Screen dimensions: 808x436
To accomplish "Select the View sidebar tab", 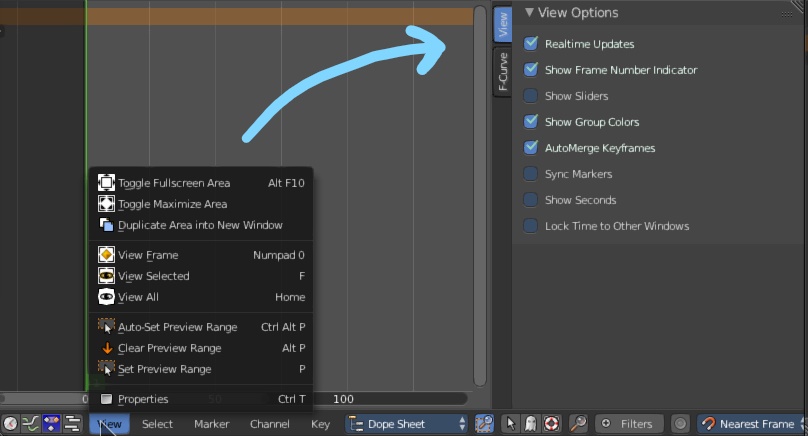I will click(x=502, y=24).
